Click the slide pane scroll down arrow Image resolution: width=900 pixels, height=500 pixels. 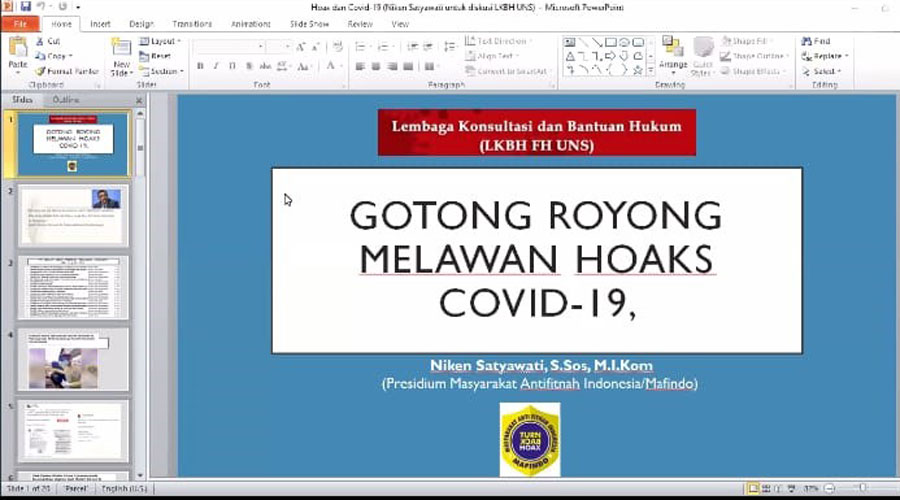140,475
